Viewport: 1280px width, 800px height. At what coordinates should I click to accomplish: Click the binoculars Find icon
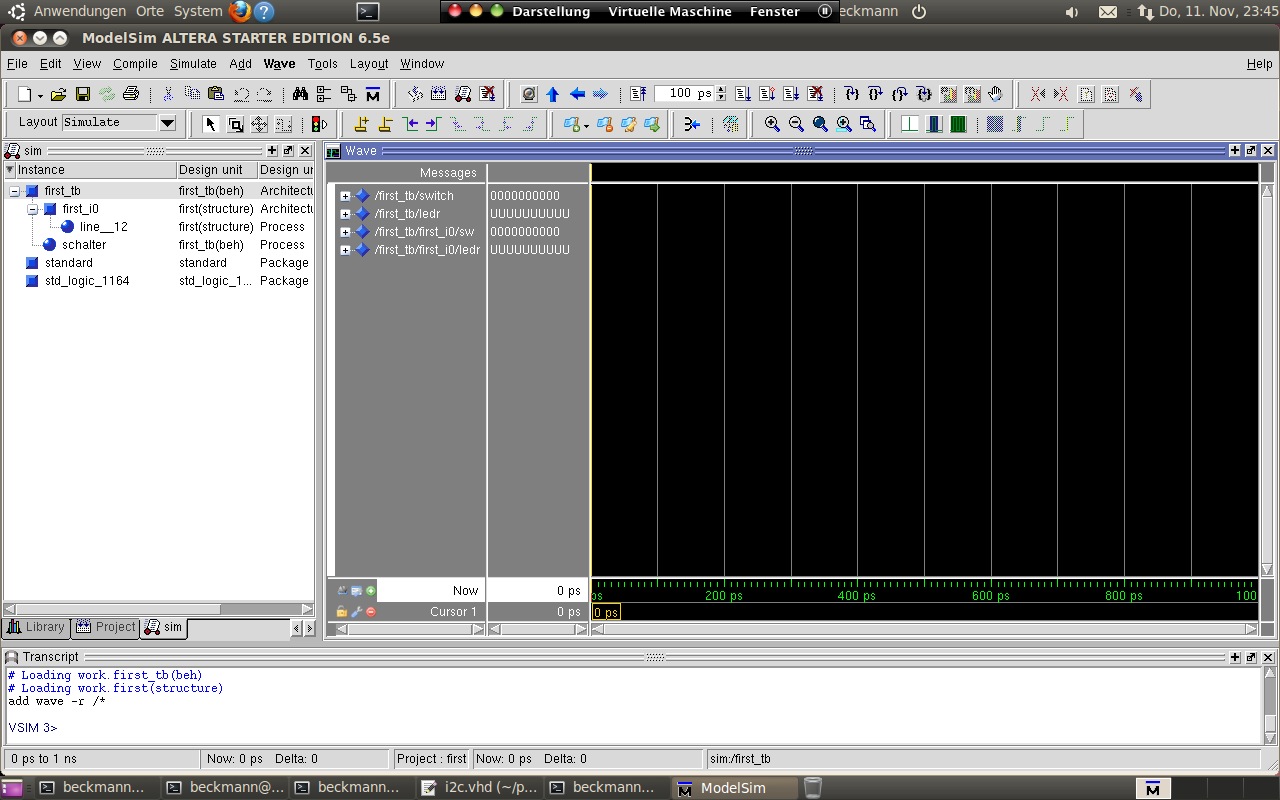coord(300,94)
